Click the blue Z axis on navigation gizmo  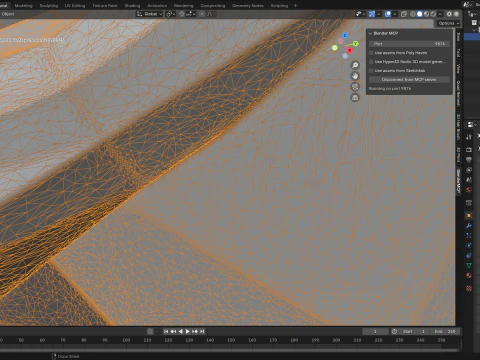coord(345,35)
